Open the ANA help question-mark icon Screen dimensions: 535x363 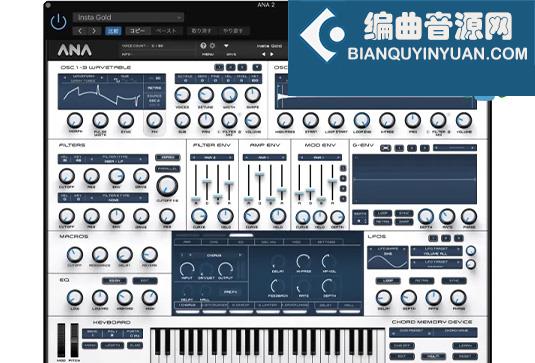(203, 46)
